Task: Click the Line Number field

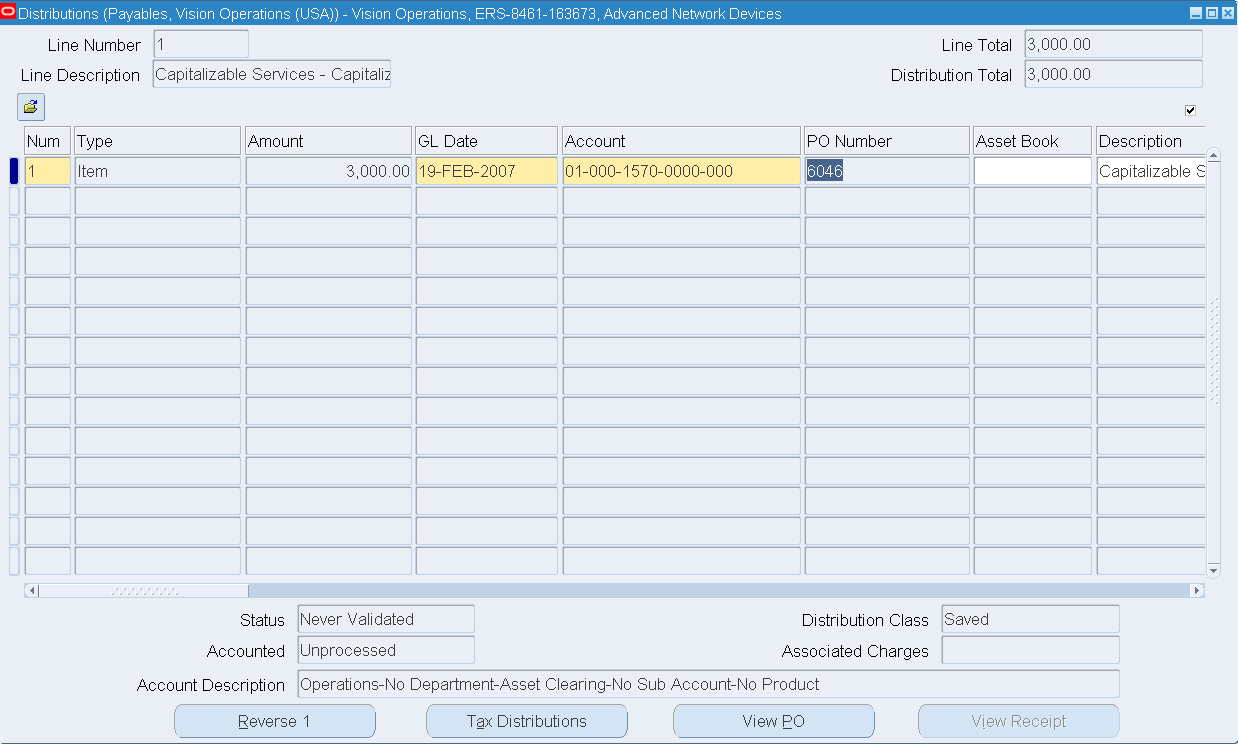Action: 201,44
